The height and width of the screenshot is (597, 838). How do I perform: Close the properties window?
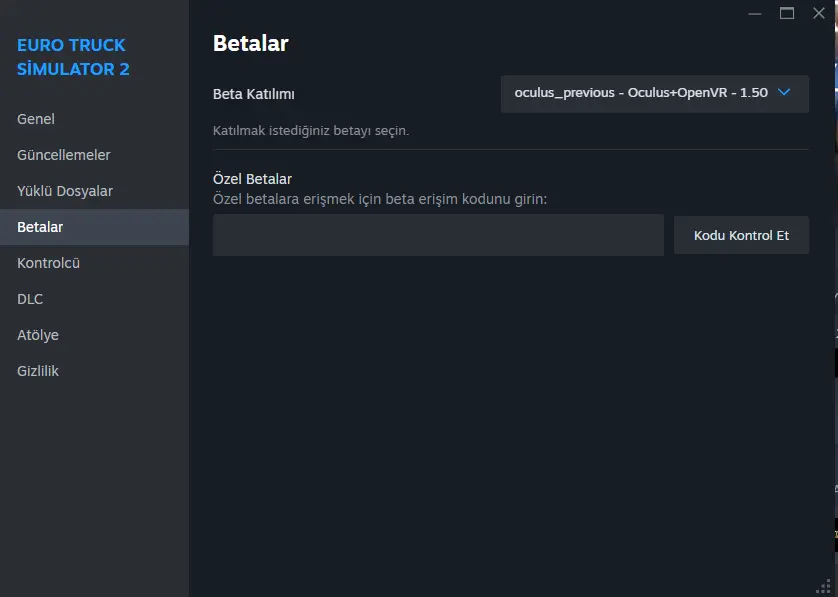(819, 13)
